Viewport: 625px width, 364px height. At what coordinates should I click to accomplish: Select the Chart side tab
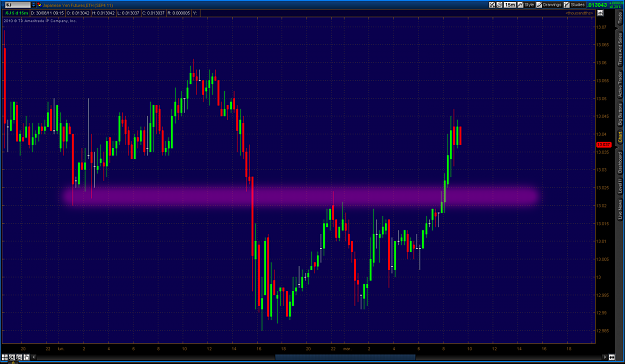point(620,138)
